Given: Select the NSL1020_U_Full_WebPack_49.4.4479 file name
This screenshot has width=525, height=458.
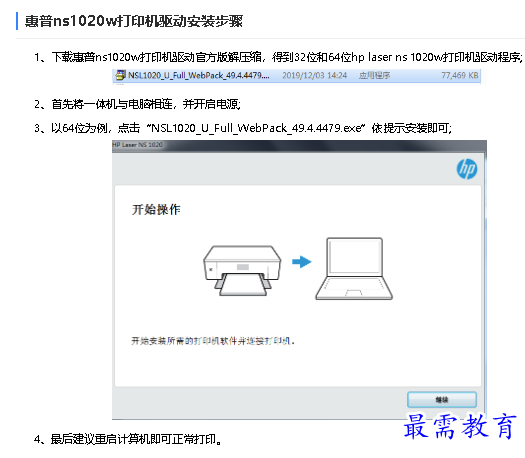Looking at the screenshot, I should (x=199, y=75).
